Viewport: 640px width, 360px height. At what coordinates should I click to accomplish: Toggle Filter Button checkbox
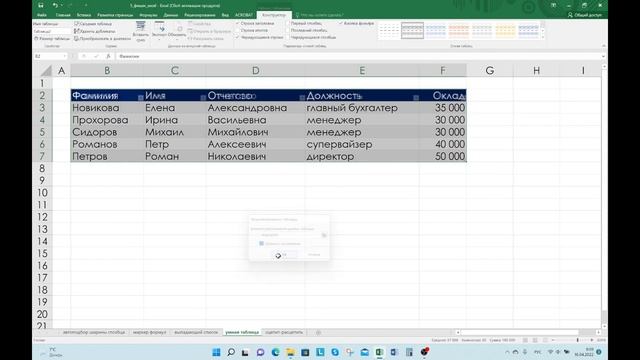pyautogui.click(x=341, y=24)
